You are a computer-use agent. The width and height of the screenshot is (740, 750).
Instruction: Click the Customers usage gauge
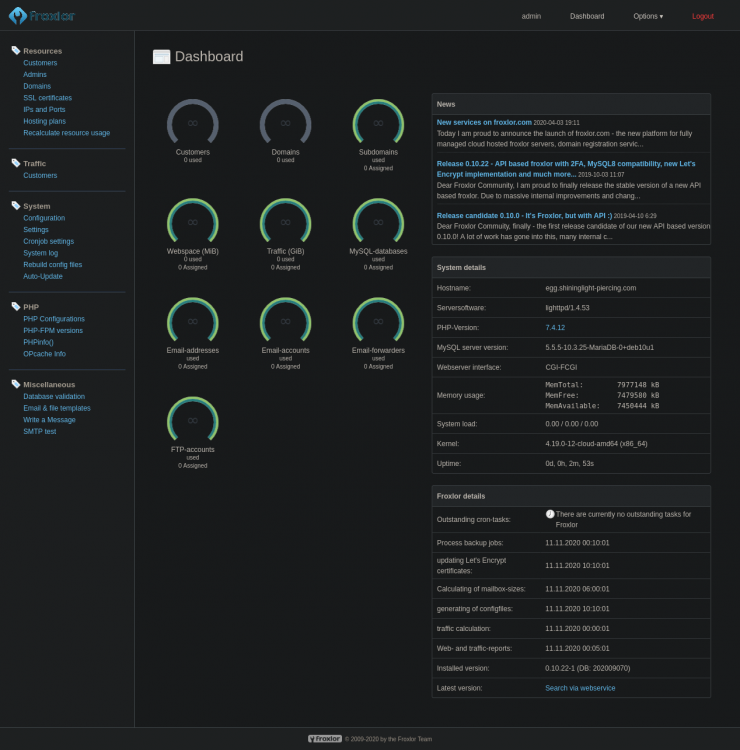193,122
